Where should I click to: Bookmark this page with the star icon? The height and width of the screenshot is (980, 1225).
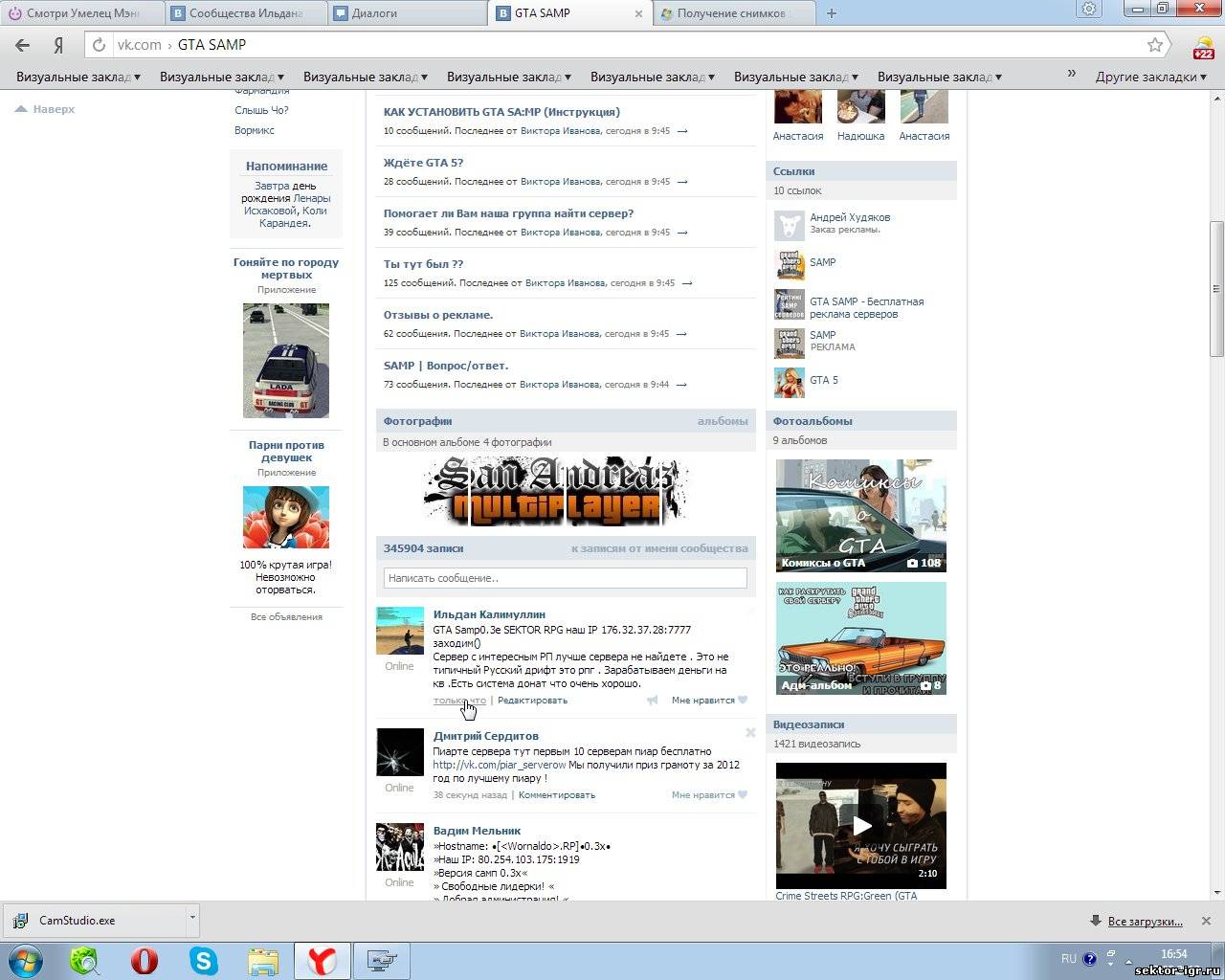point(1155,45)
